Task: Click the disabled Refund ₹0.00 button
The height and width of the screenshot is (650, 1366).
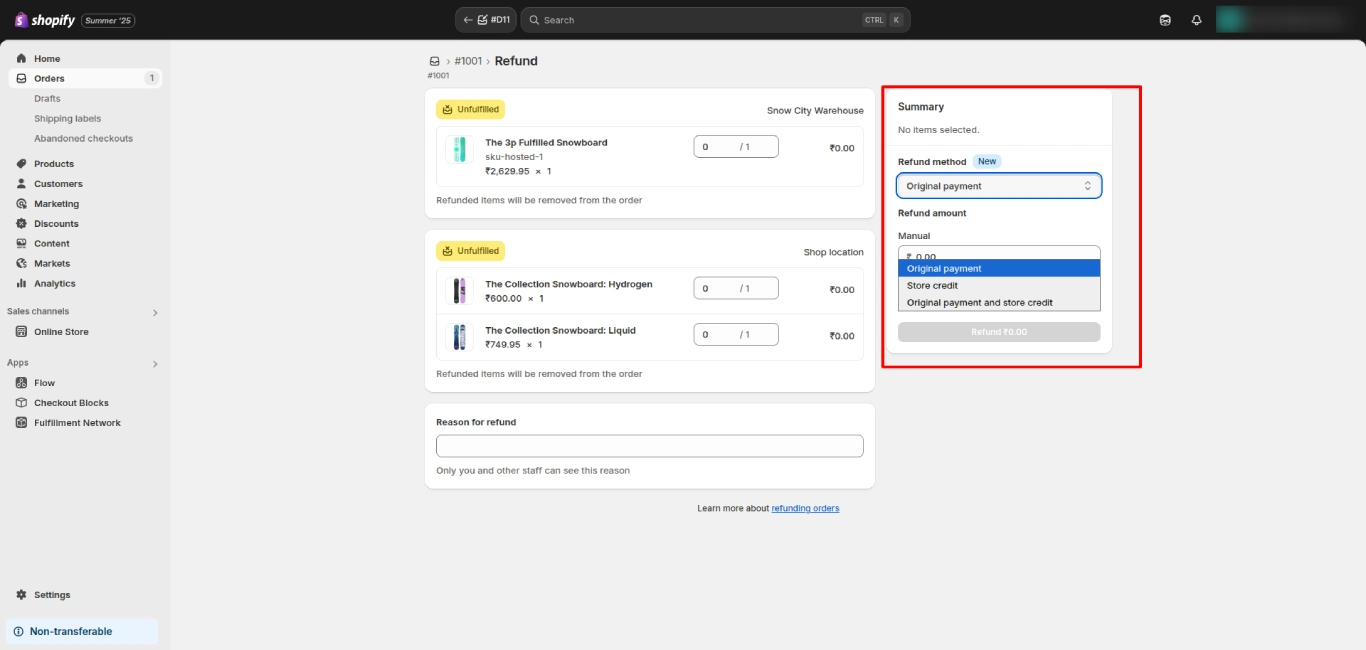Action: [x=999, y=332]
